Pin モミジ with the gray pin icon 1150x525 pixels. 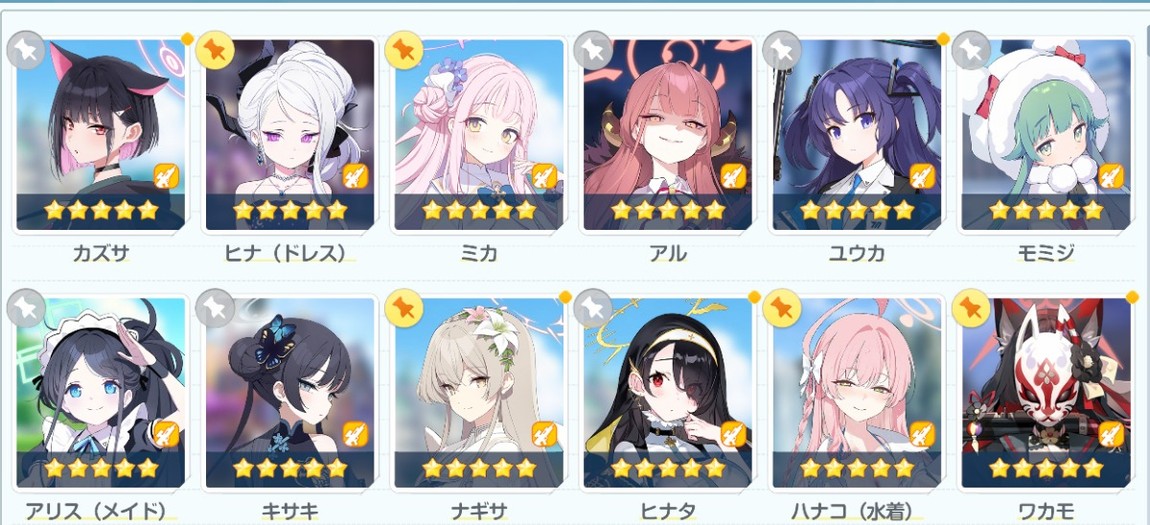click(971, 50)
